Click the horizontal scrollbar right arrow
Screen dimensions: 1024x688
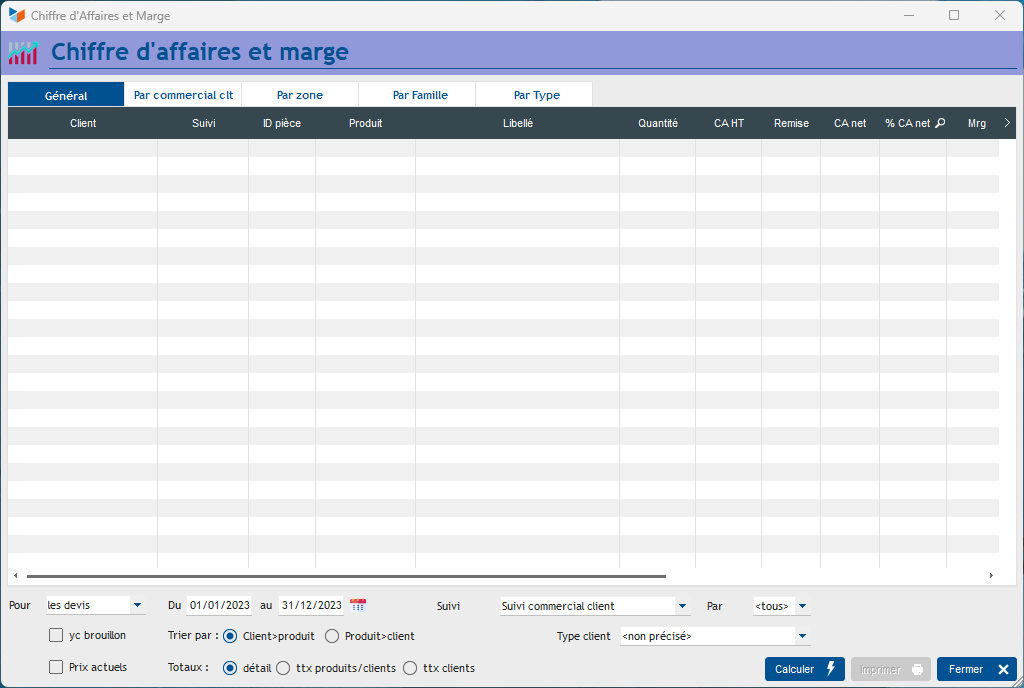(x=991, y=576)
